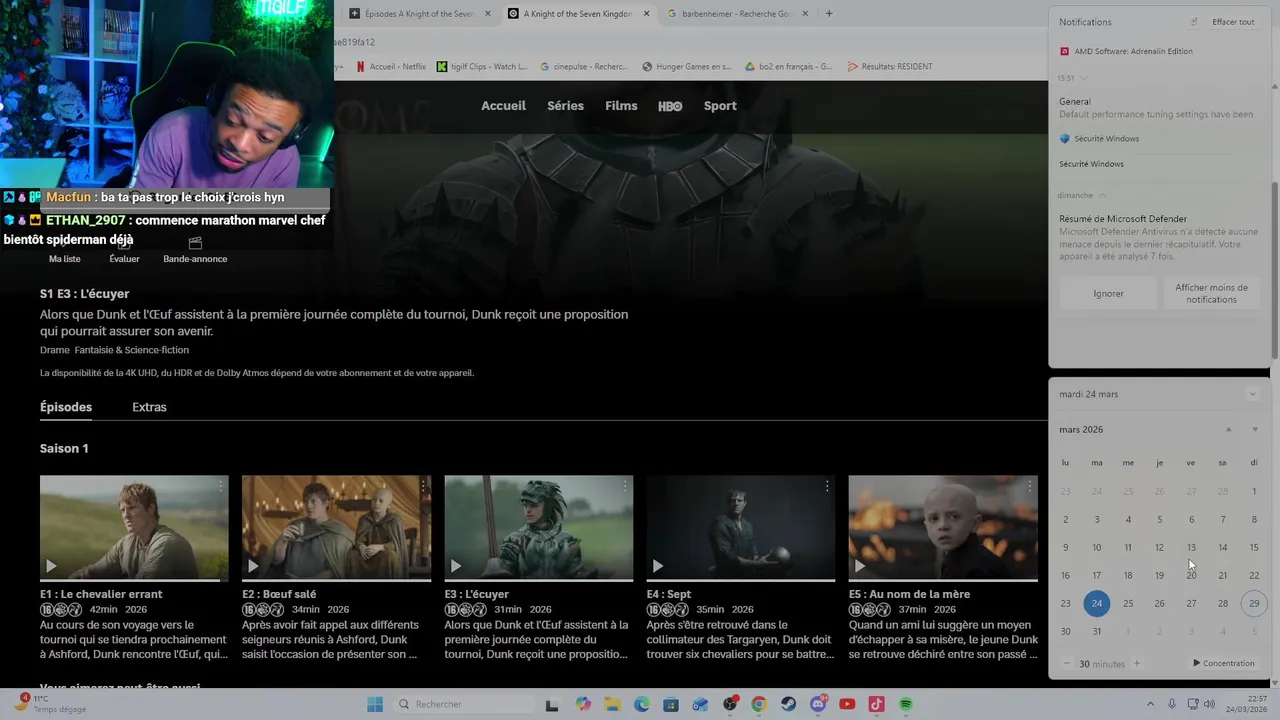This screenshot has width=1280, height=720.
Task: Play episode E4 Sept
Action: (657, 566)
